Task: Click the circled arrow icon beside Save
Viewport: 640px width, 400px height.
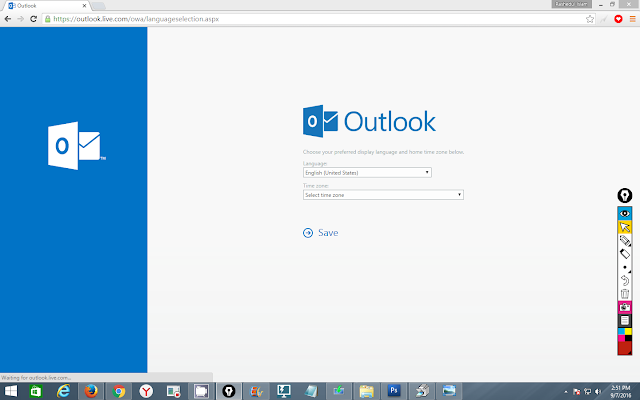Action: 308,233
